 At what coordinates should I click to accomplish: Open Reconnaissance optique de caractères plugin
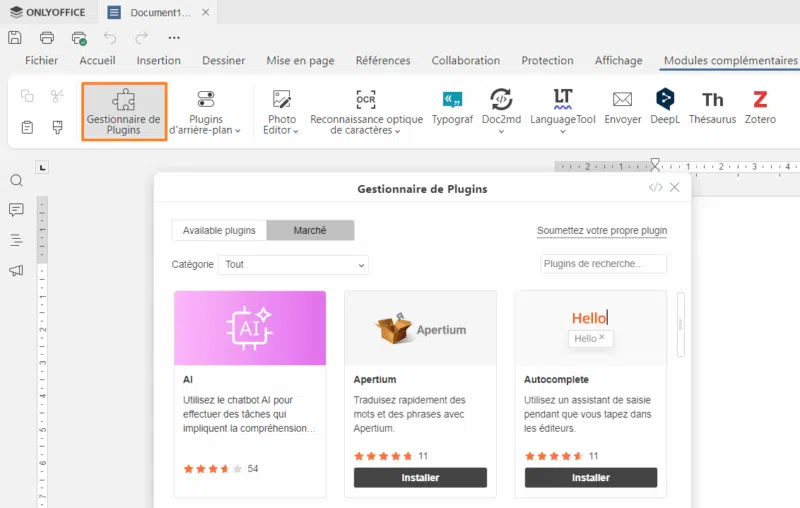pyautogui.click(x=366, y=111)
